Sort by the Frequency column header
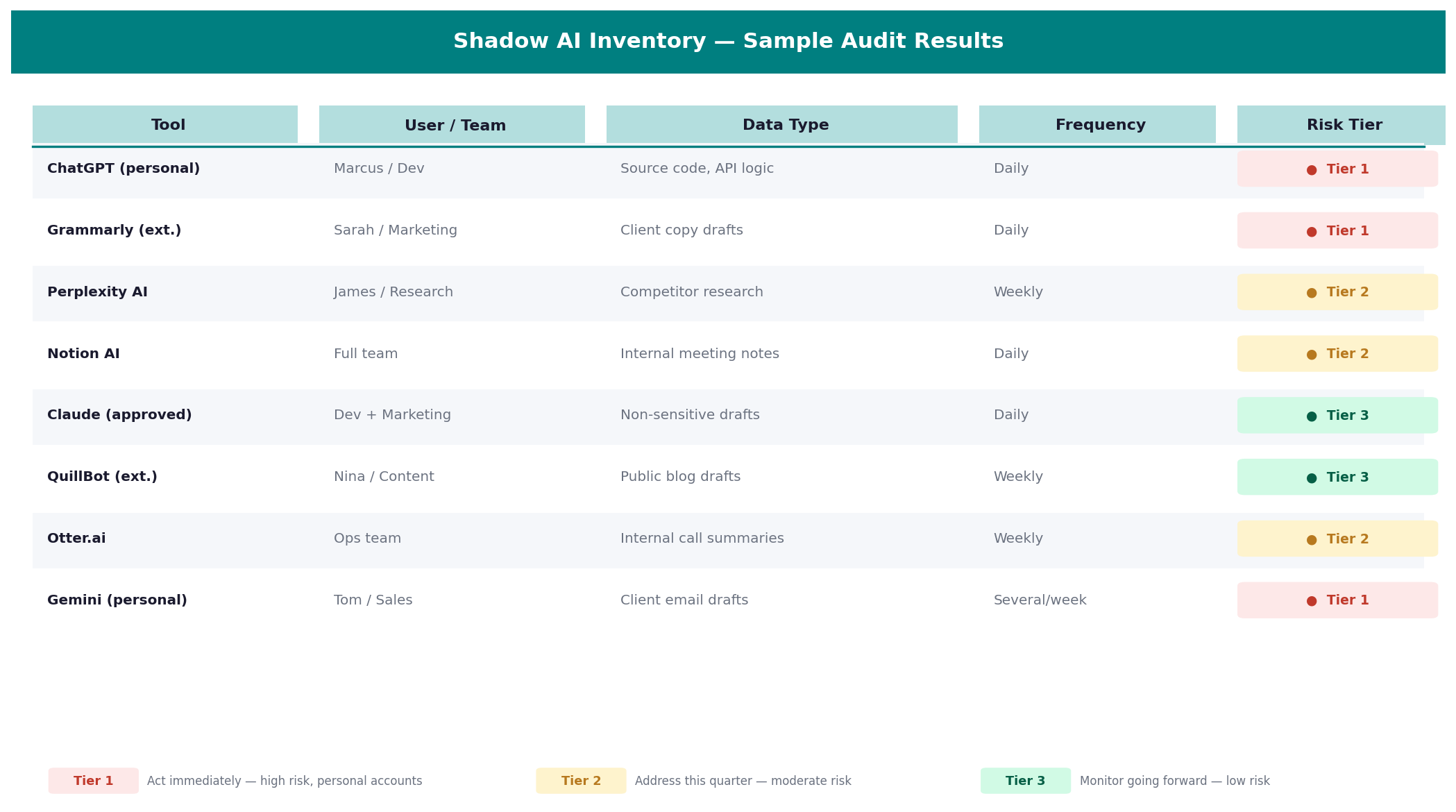This screenshot has width=1456, height=812. (x=1097, y=124)
